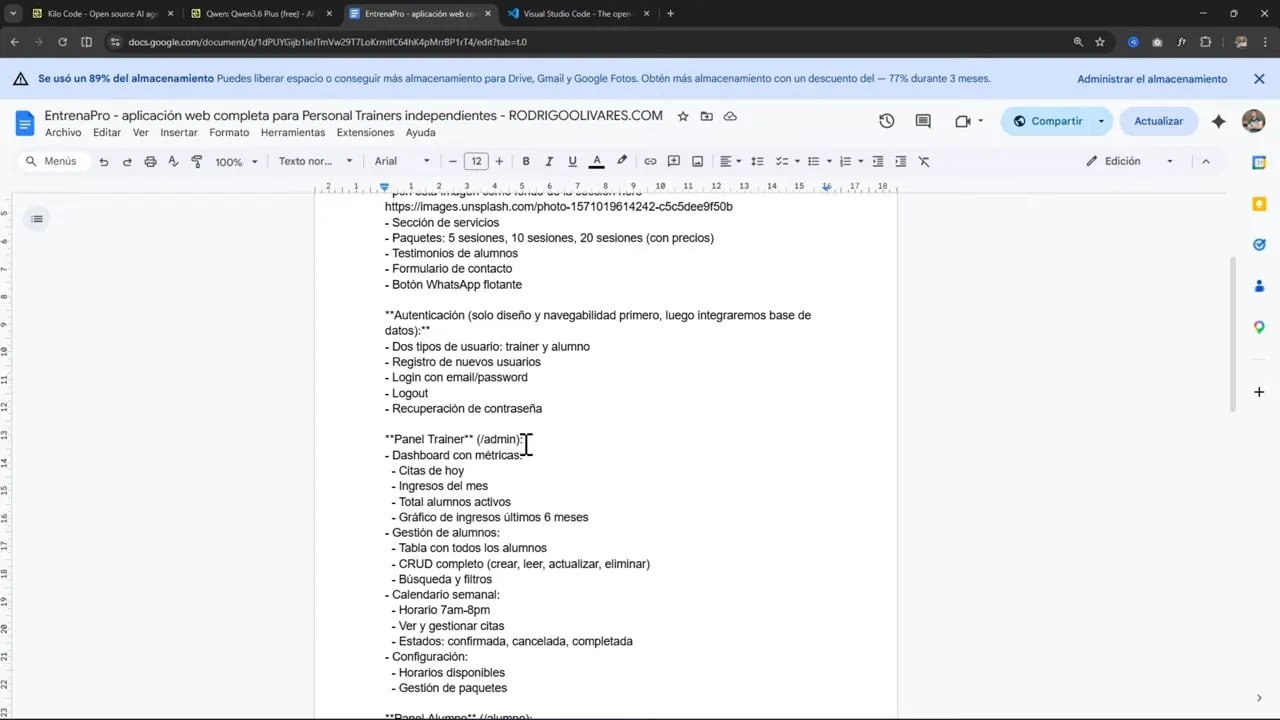This screenshot has height=720, width=1280.
Task: Show all comments speech bubble icon
Action: point(923,121)
